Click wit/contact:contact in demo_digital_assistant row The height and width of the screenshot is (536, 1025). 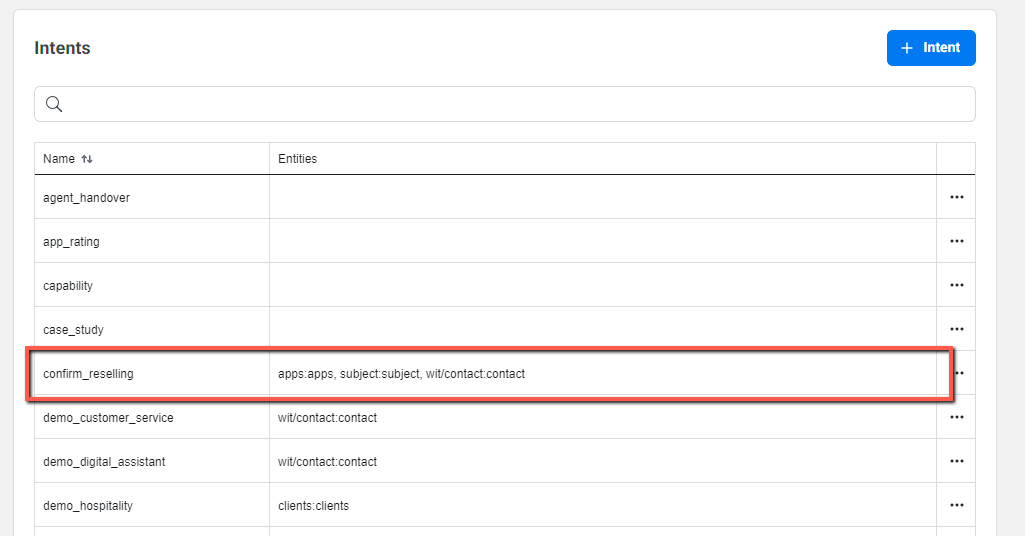point(328,461)
